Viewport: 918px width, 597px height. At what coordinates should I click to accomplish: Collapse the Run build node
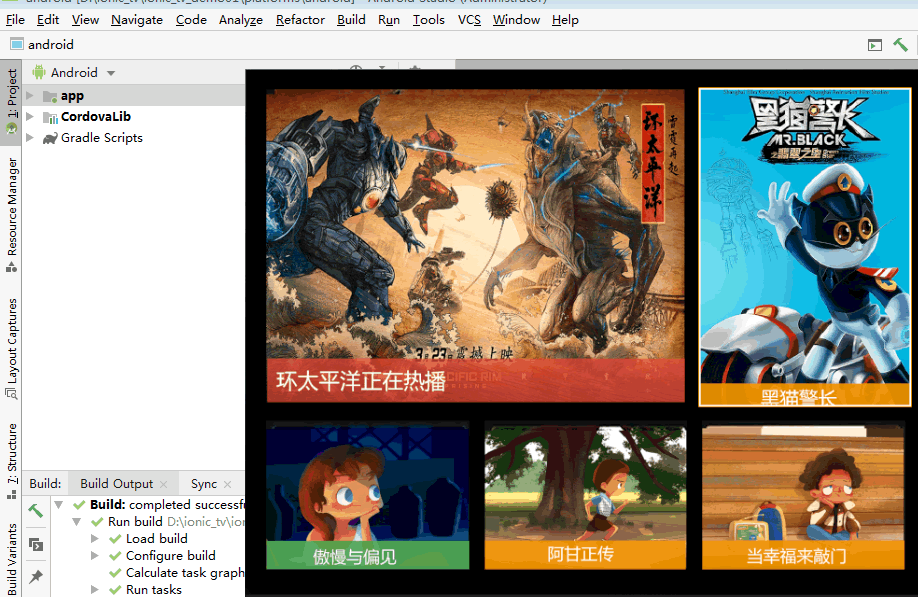(77, 521)
